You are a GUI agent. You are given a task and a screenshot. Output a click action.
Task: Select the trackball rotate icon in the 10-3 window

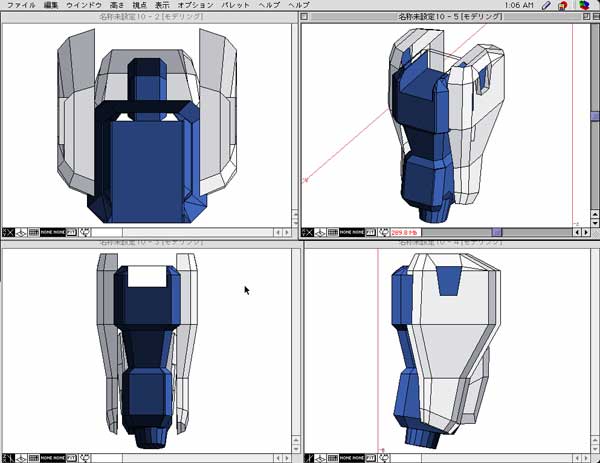click(85, 458)
